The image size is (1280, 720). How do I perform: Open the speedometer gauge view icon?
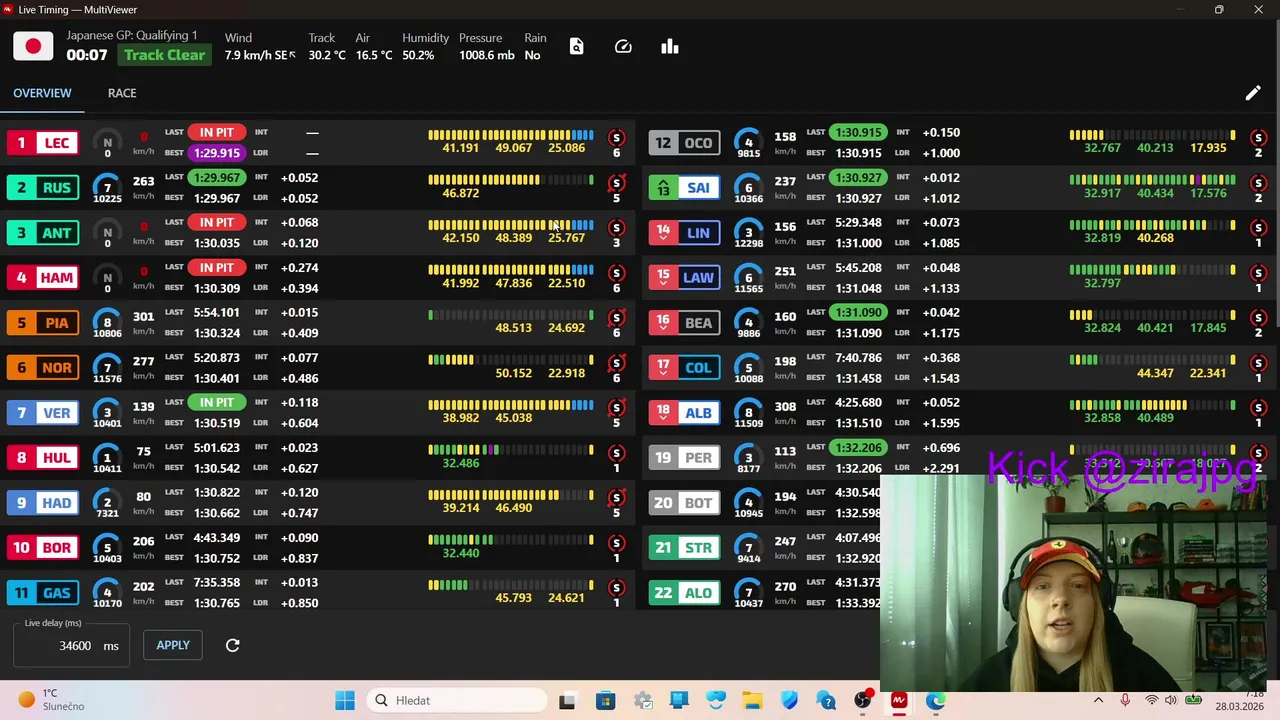click(623, 47)
